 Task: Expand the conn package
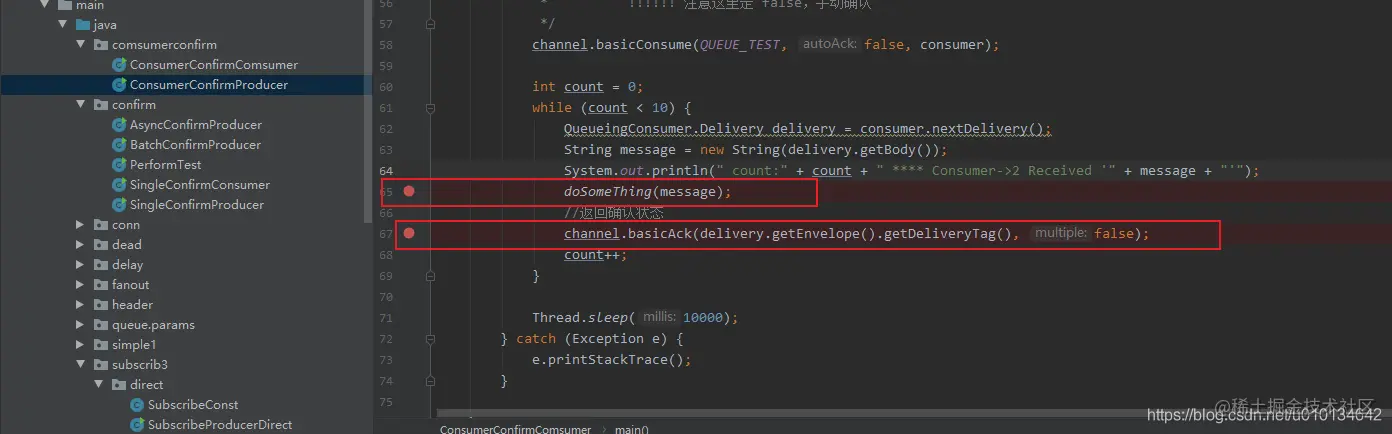click(x=81, y=225)
